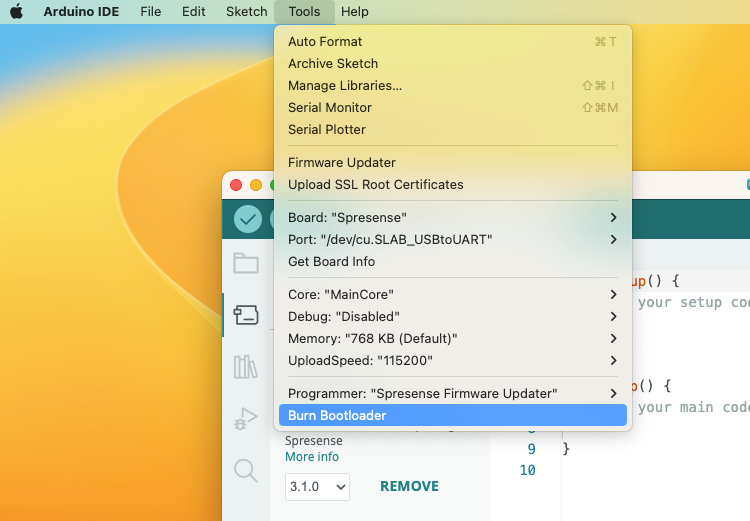
Task: Click the REMOVE button
Action: 409,487
